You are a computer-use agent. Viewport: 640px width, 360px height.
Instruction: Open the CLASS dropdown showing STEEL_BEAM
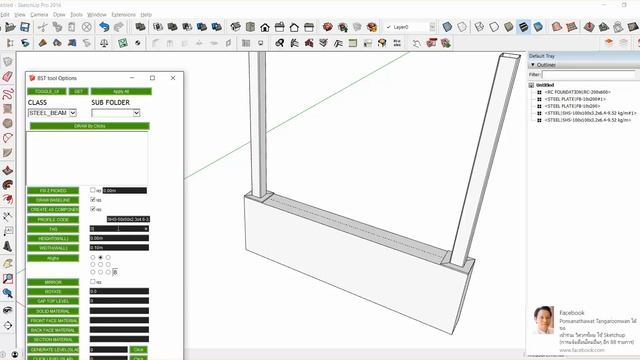(52, 113)
